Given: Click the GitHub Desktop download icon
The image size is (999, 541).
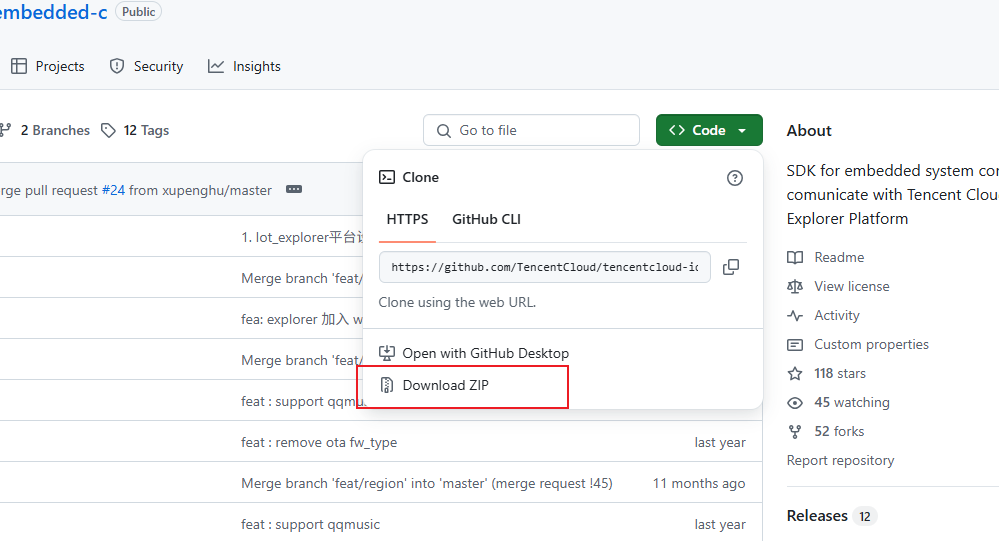Looking at the screenshot, I should [387, 353].
